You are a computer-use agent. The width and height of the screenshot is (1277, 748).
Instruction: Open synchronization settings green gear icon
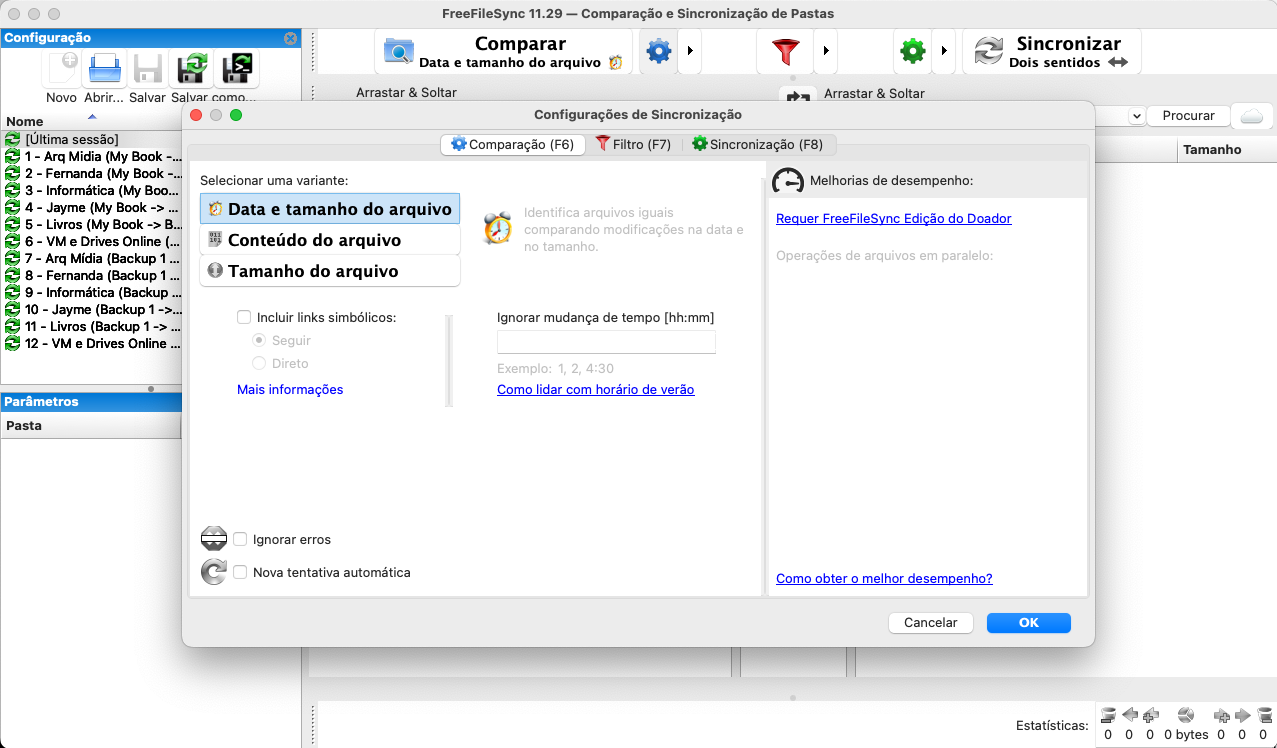912,52
